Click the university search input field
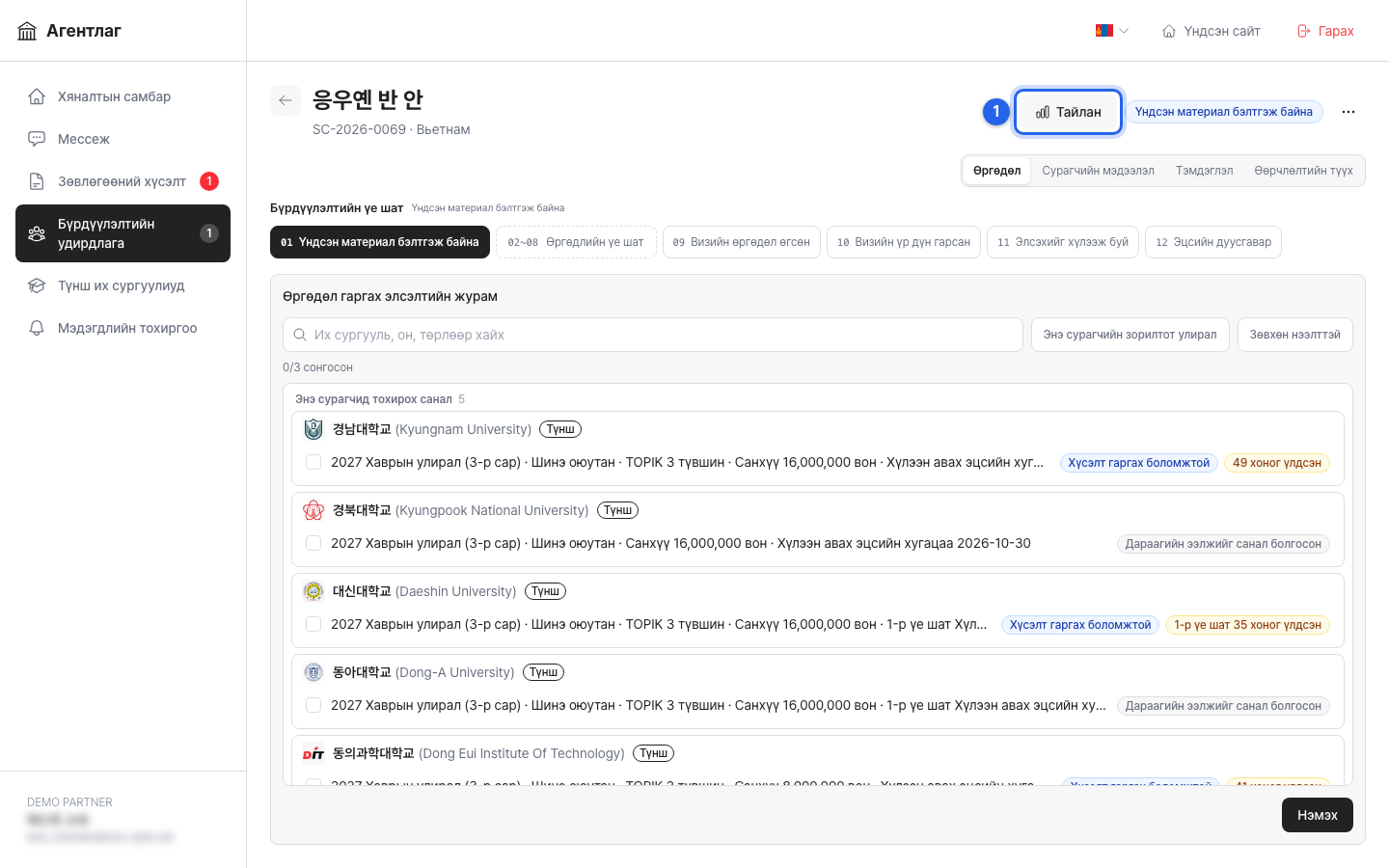The width and height of the screenshot is (1389, 868). [653, 335]
